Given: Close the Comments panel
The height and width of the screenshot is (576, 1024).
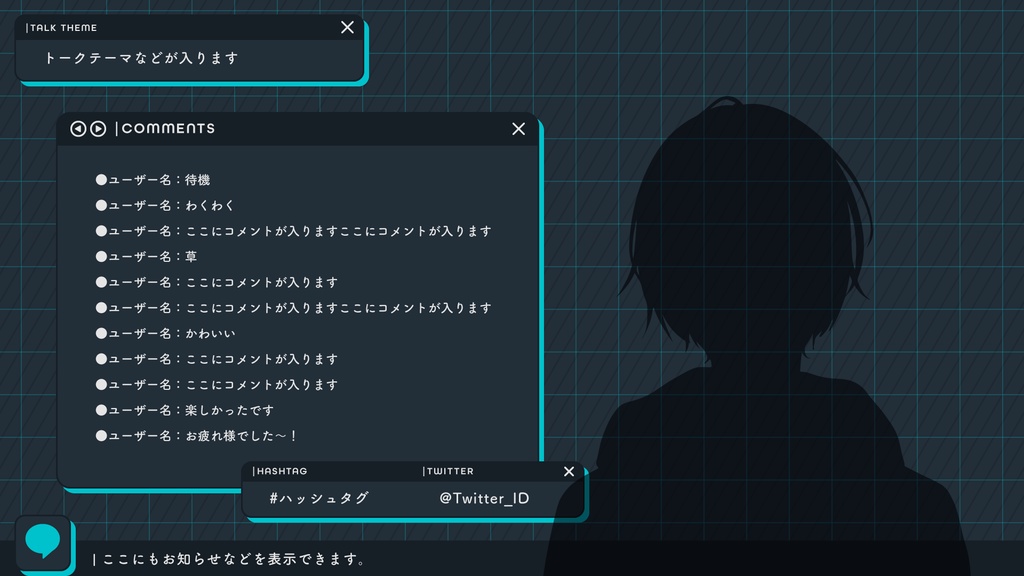Looking at the screenshot, I should 518,128.
